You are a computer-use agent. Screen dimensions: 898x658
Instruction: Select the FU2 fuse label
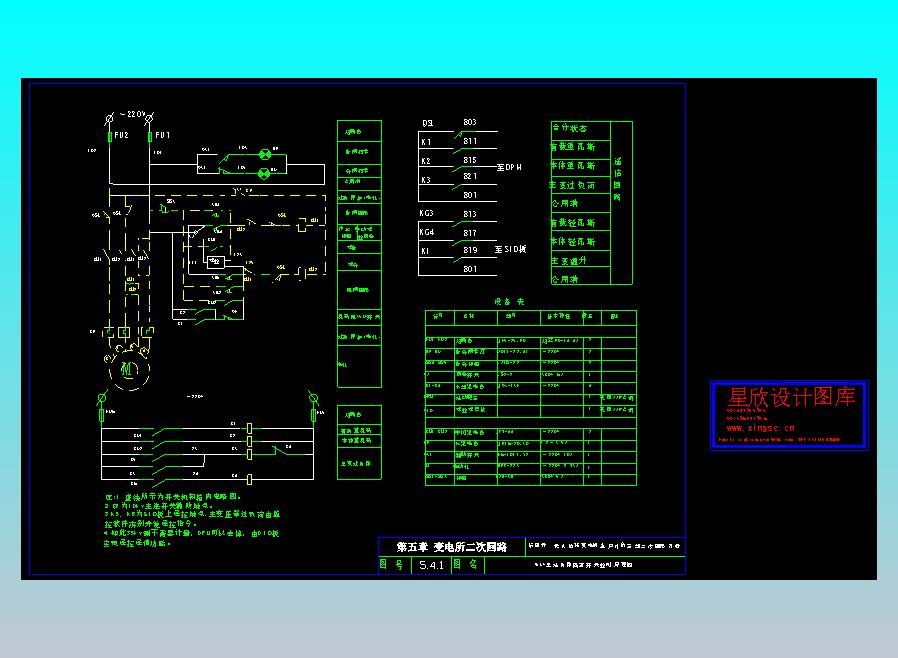click(x=121, y=135)
